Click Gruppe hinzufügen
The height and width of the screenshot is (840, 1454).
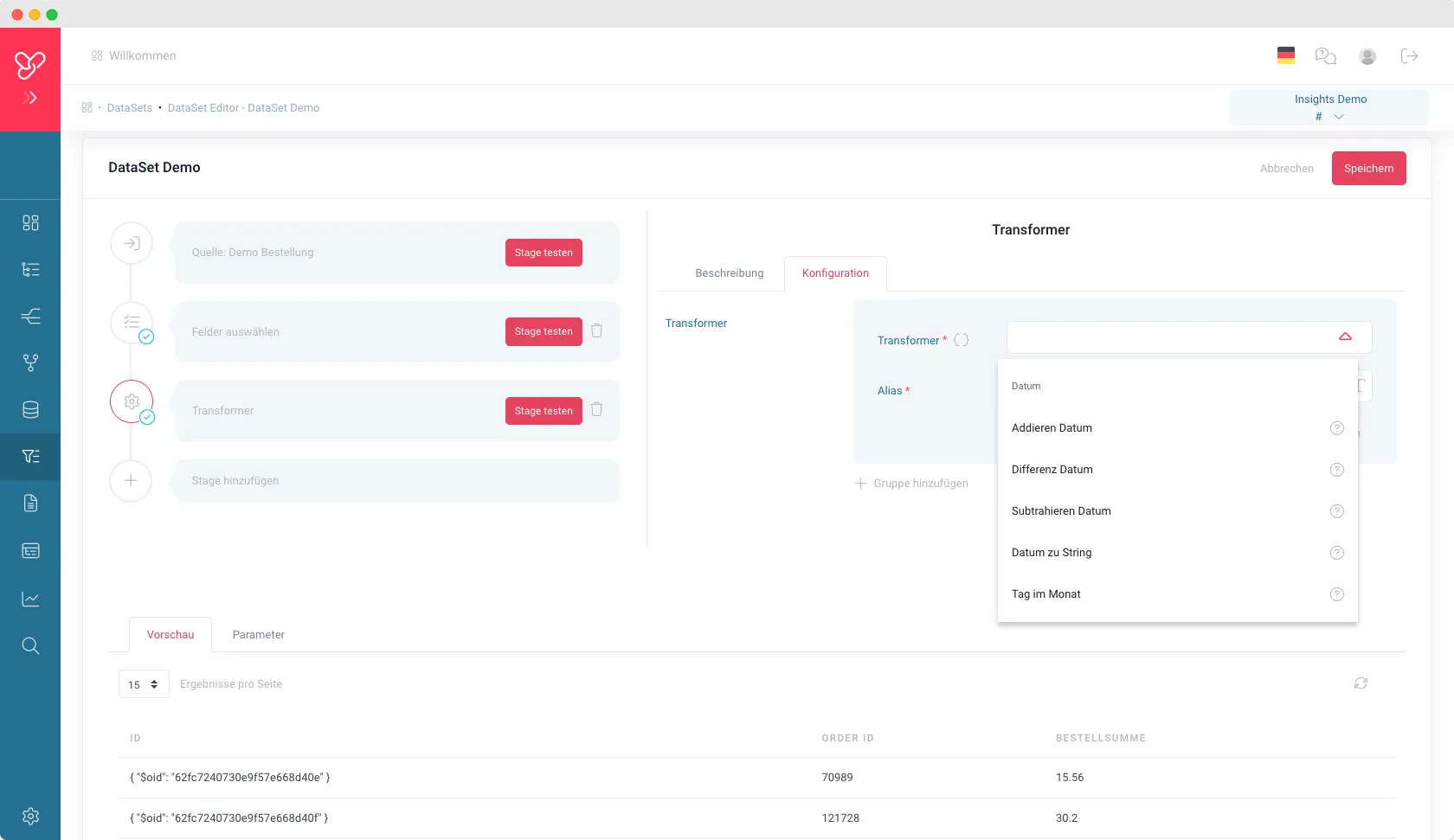(911, 484)
